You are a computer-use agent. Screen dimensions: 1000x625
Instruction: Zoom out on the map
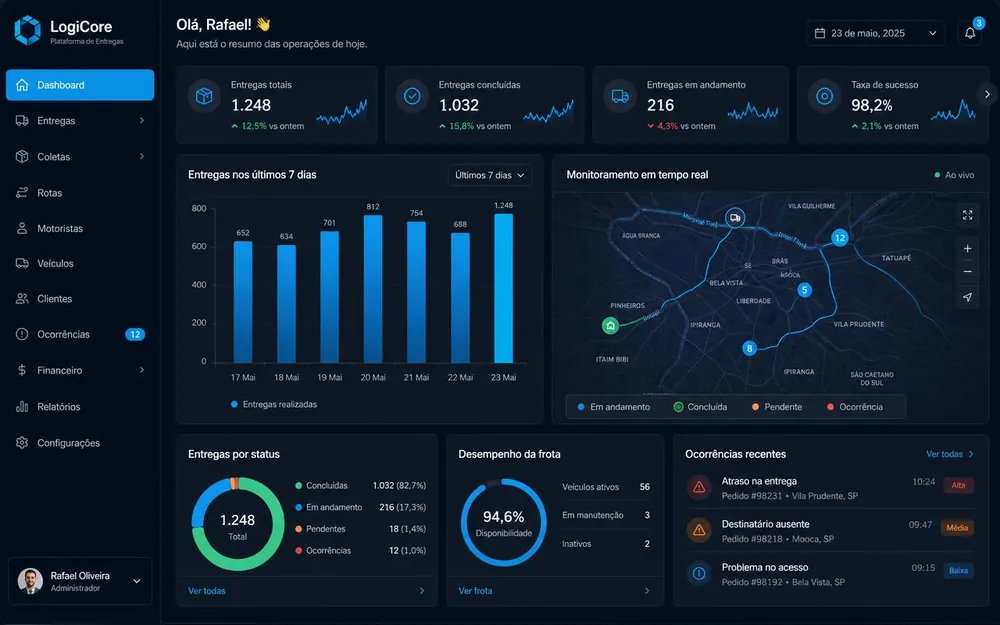coord(967,272)
